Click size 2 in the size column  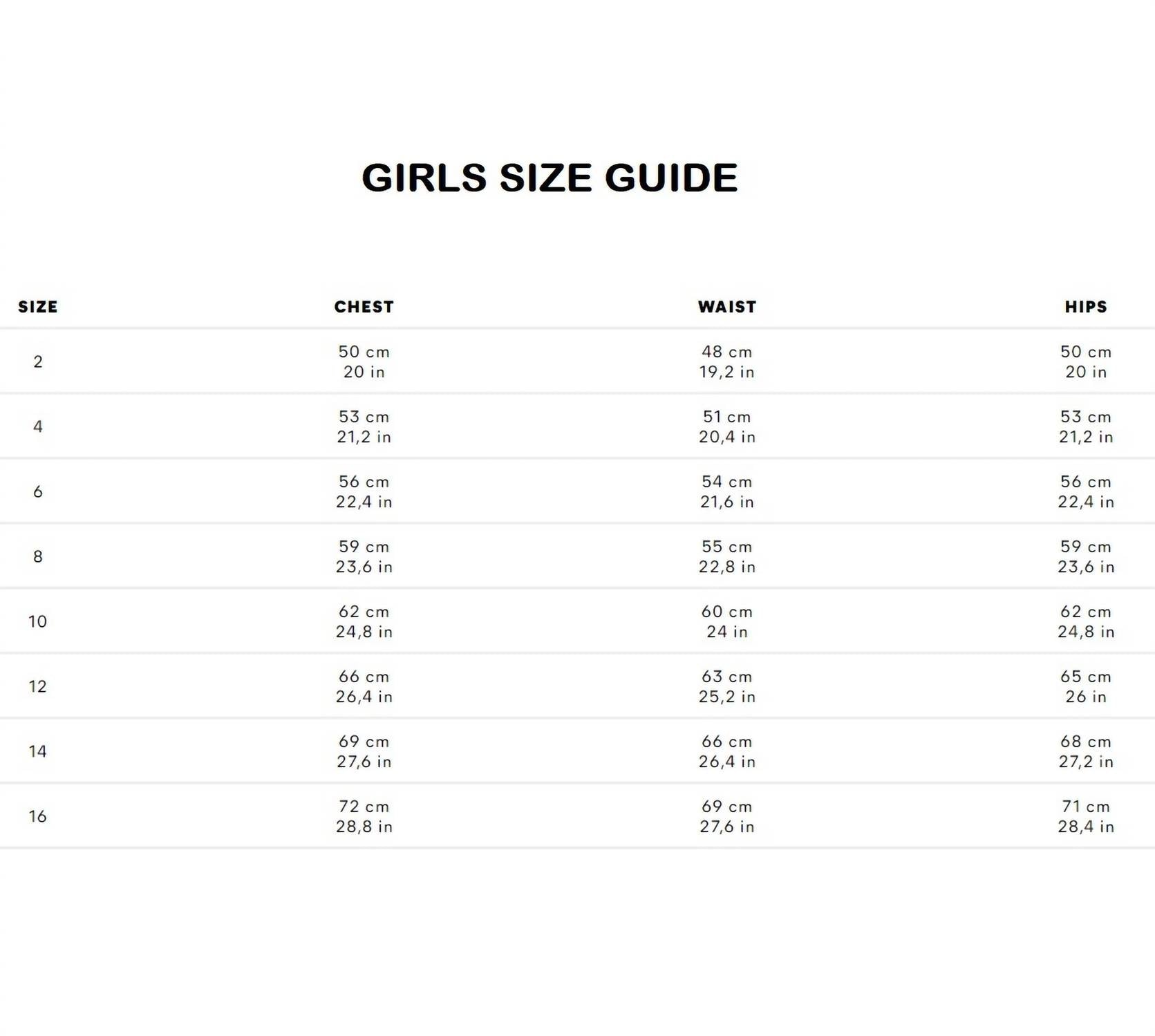pyautogui.click(x=38, y=361)
